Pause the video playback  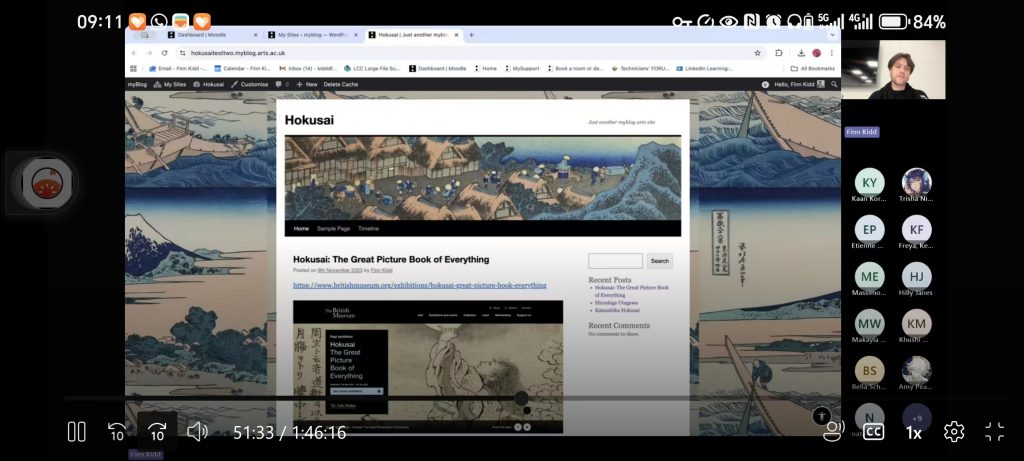pos(76,432)
